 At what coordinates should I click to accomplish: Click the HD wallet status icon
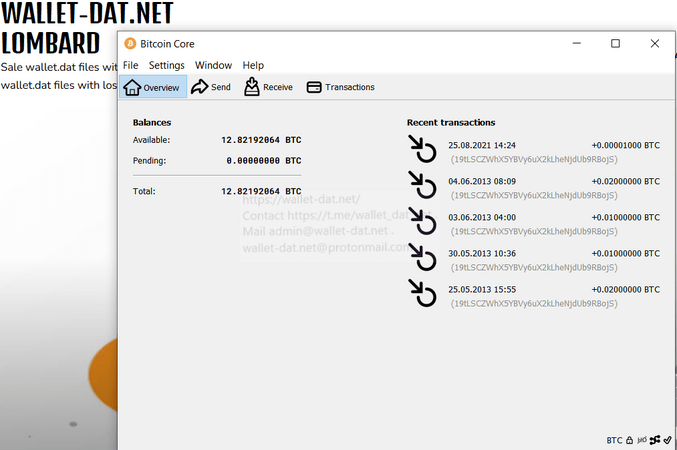[x=642, y=440]
